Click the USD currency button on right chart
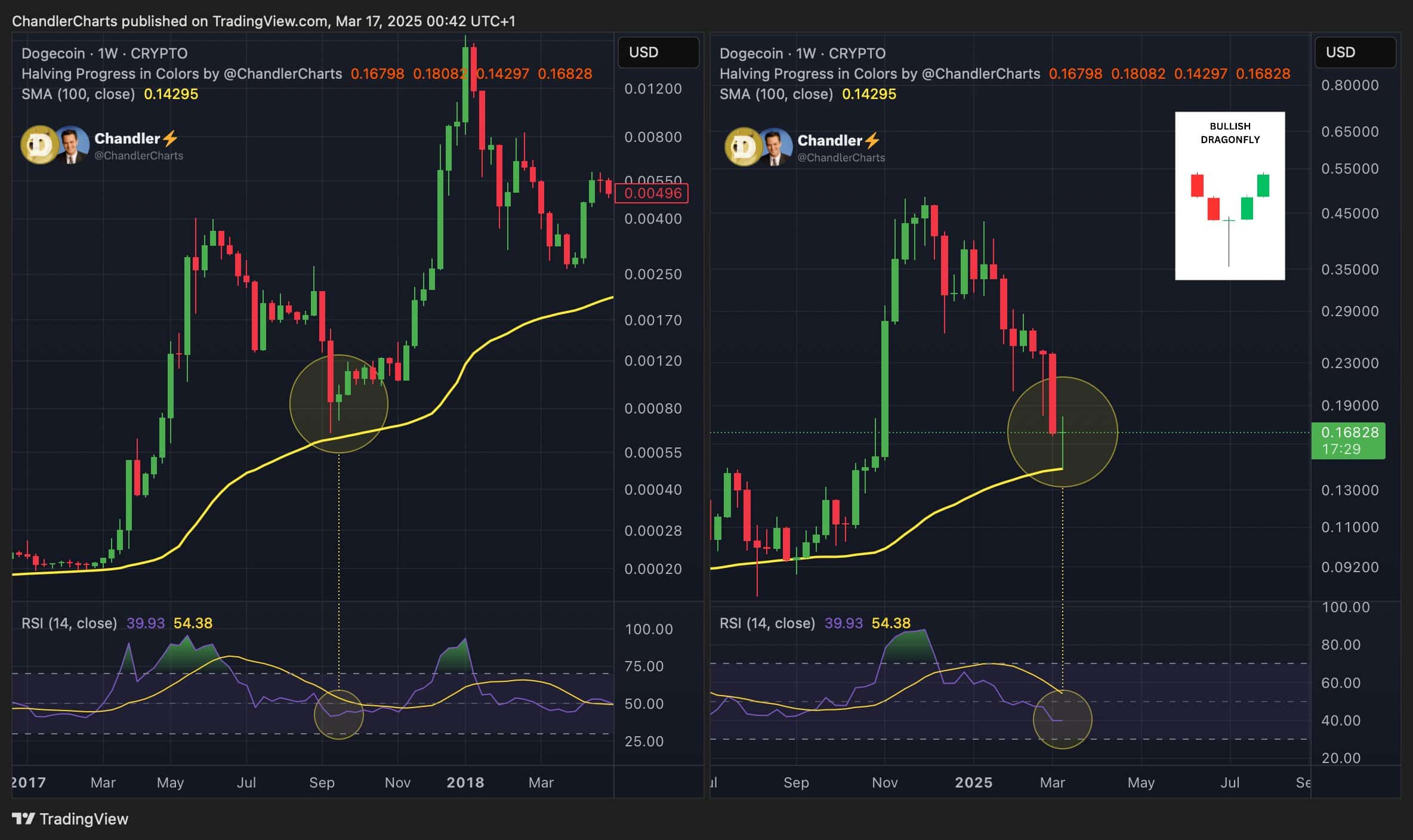 click(x=1356, y=52)
